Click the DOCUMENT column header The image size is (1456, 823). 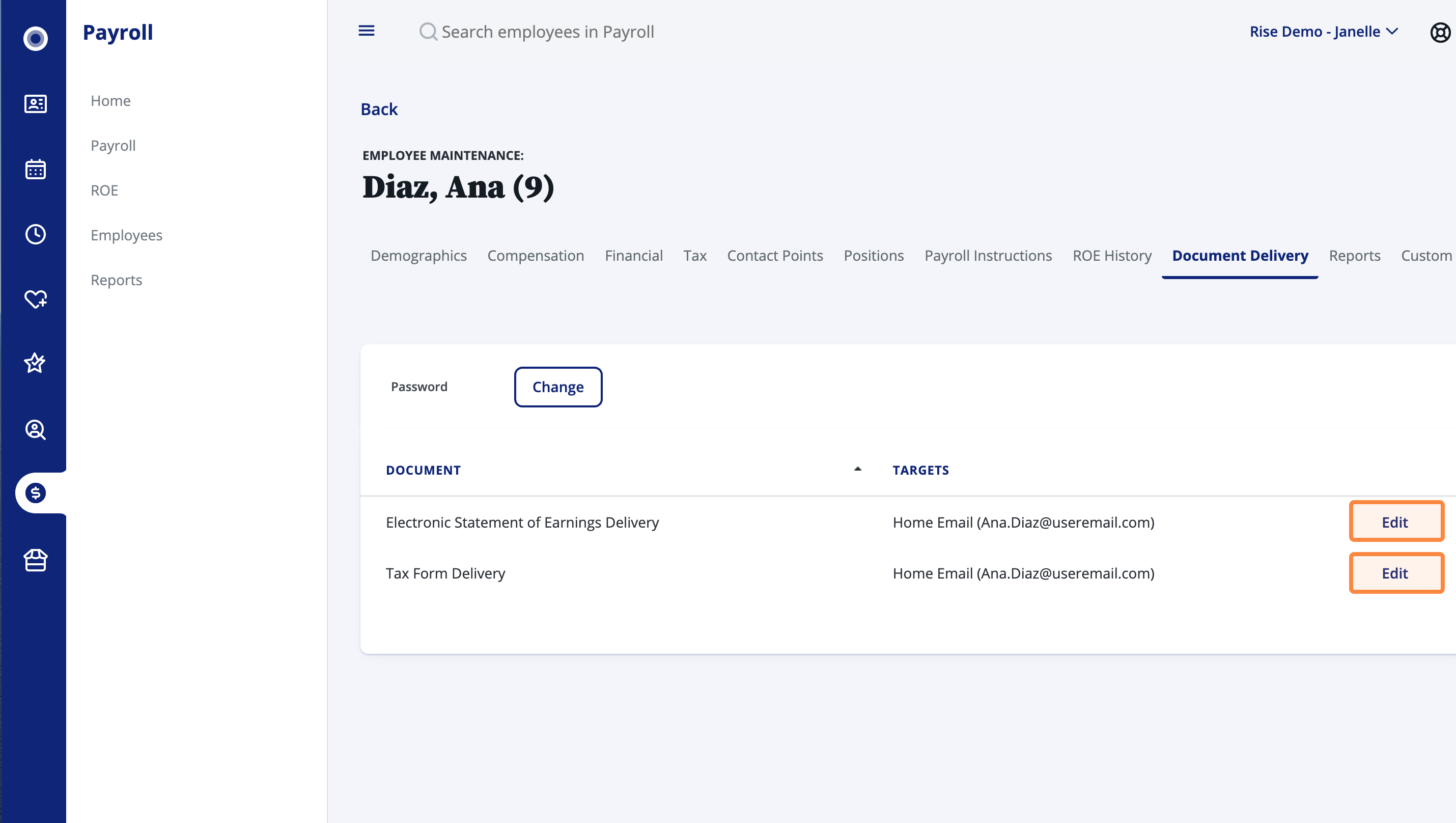423,470
